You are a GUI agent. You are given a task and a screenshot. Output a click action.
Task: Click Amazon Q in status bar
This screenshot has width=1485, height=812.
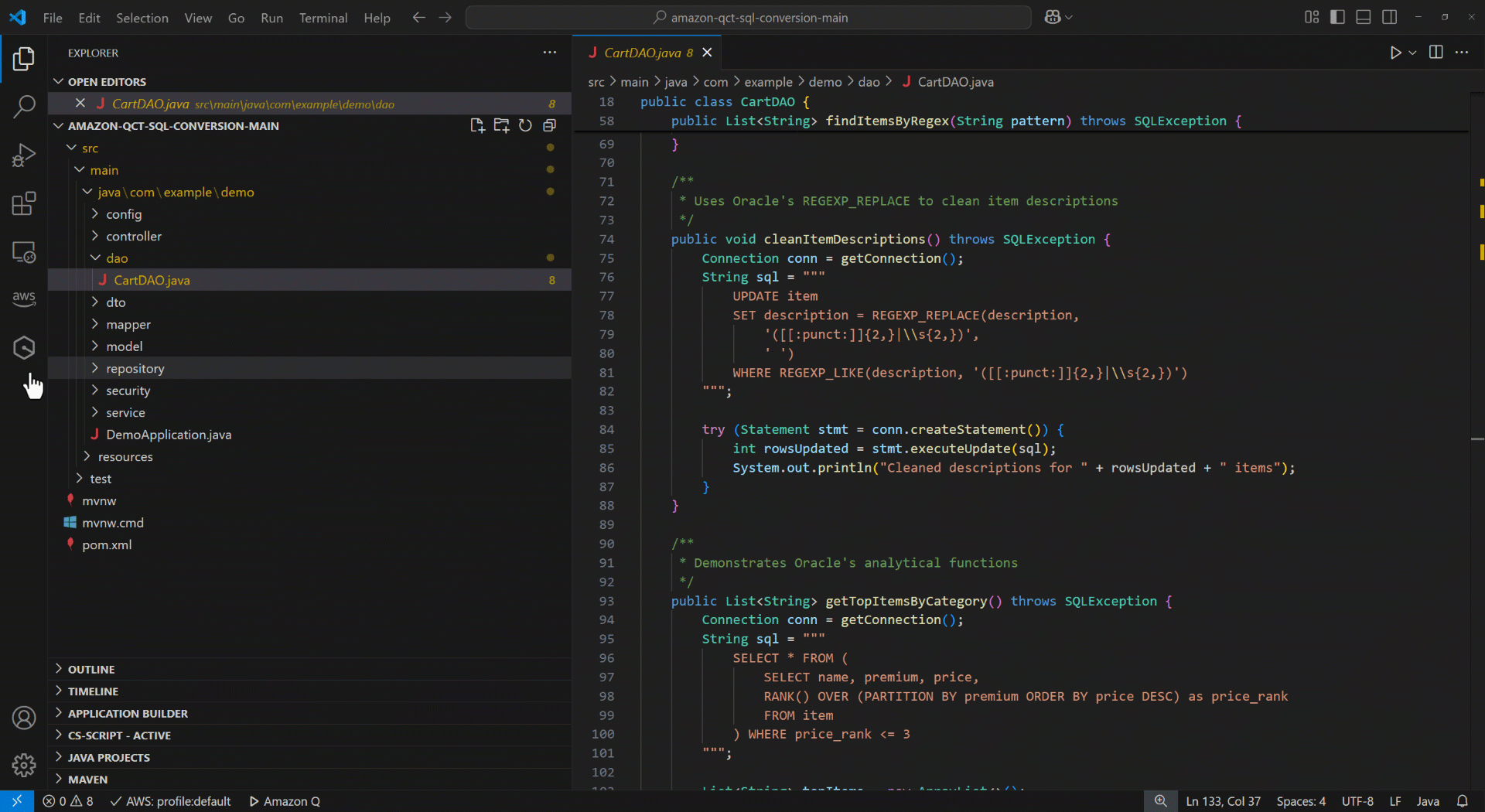click(285, 801)
